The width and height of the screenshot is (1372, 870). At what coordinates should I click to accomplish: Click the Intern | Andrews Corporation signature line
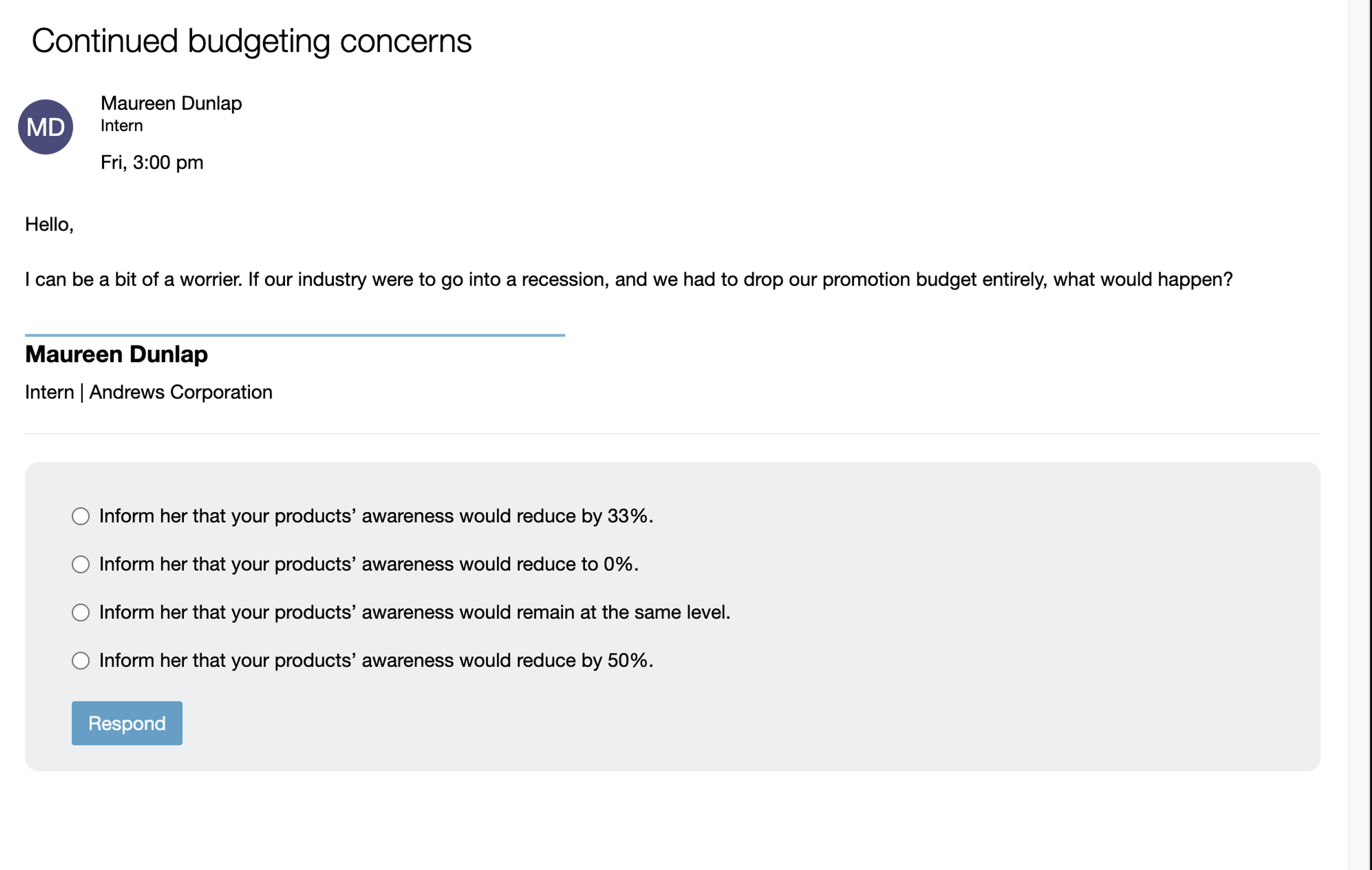pyautogui.click(x=148, y=392)
